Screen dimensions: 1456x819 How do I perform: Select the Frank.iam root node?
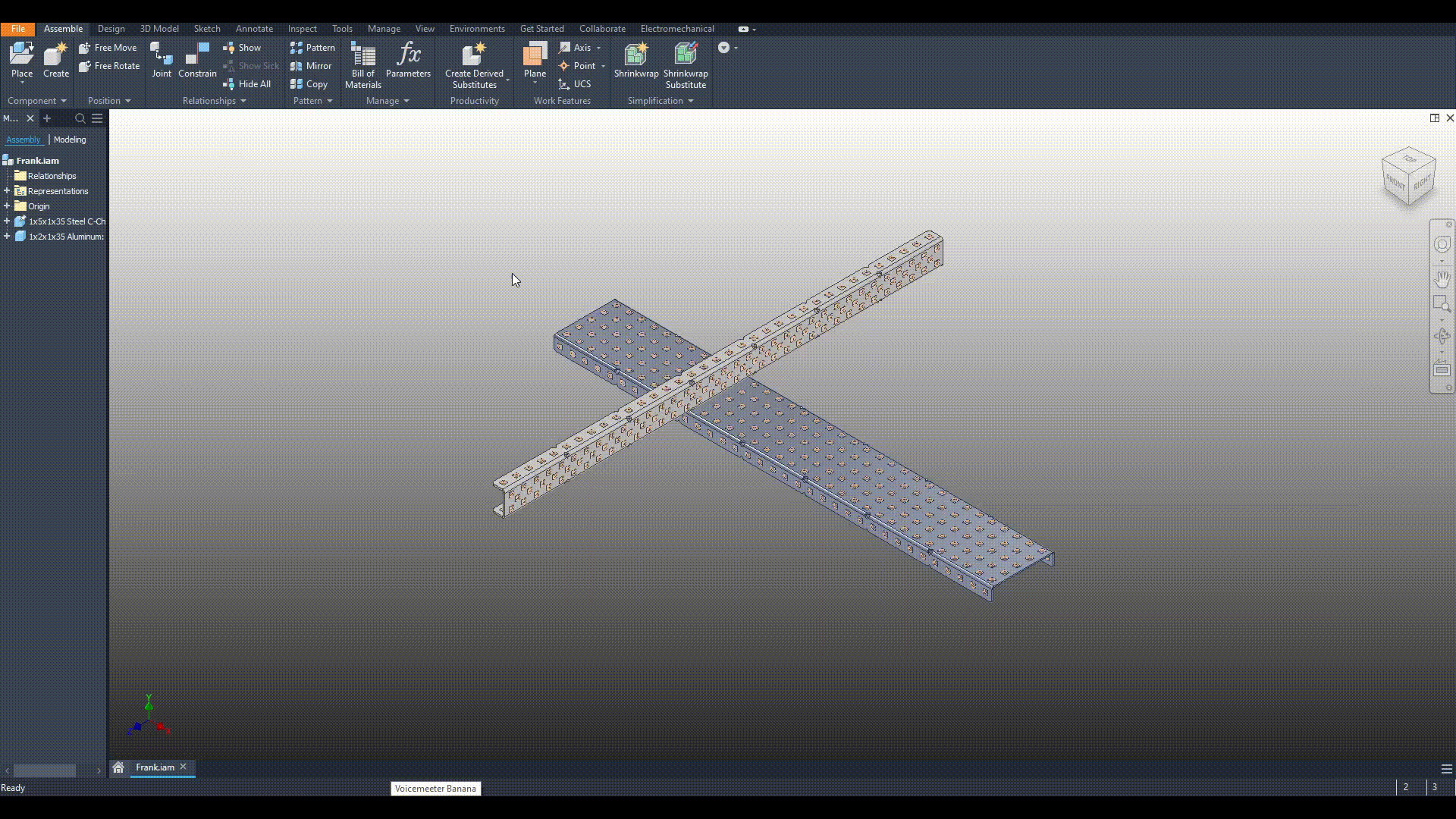tap(31, 161)
